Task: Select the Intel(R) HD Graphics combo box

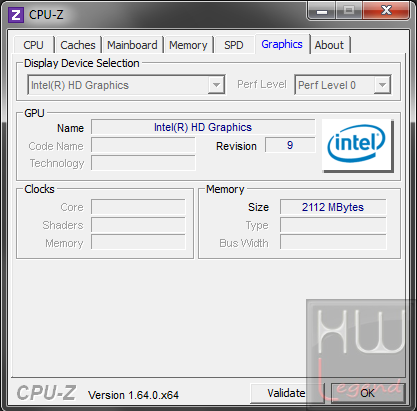Action: [126, 85]
